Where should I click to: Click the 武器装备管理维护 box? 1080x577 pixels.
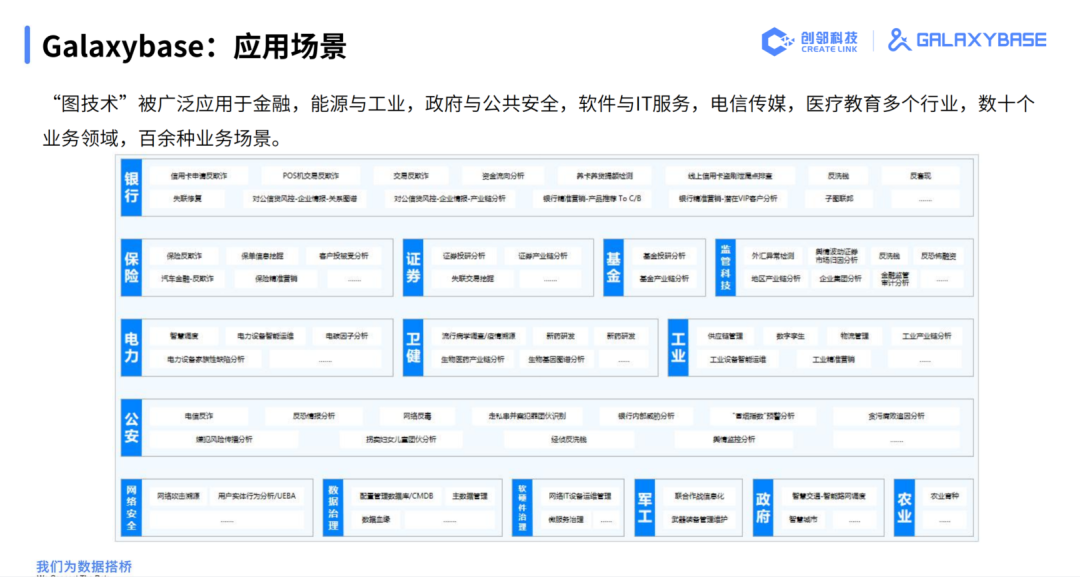[699, 520]
